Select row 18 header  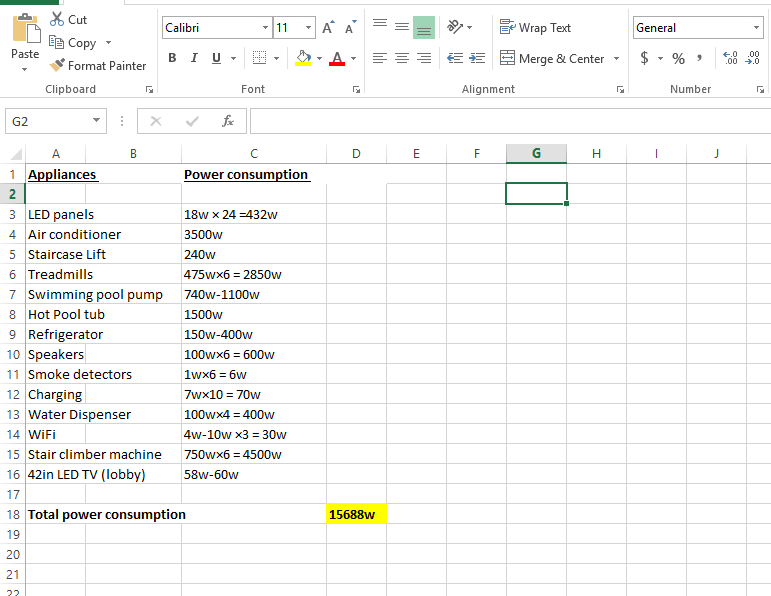[x=13, y=514]
